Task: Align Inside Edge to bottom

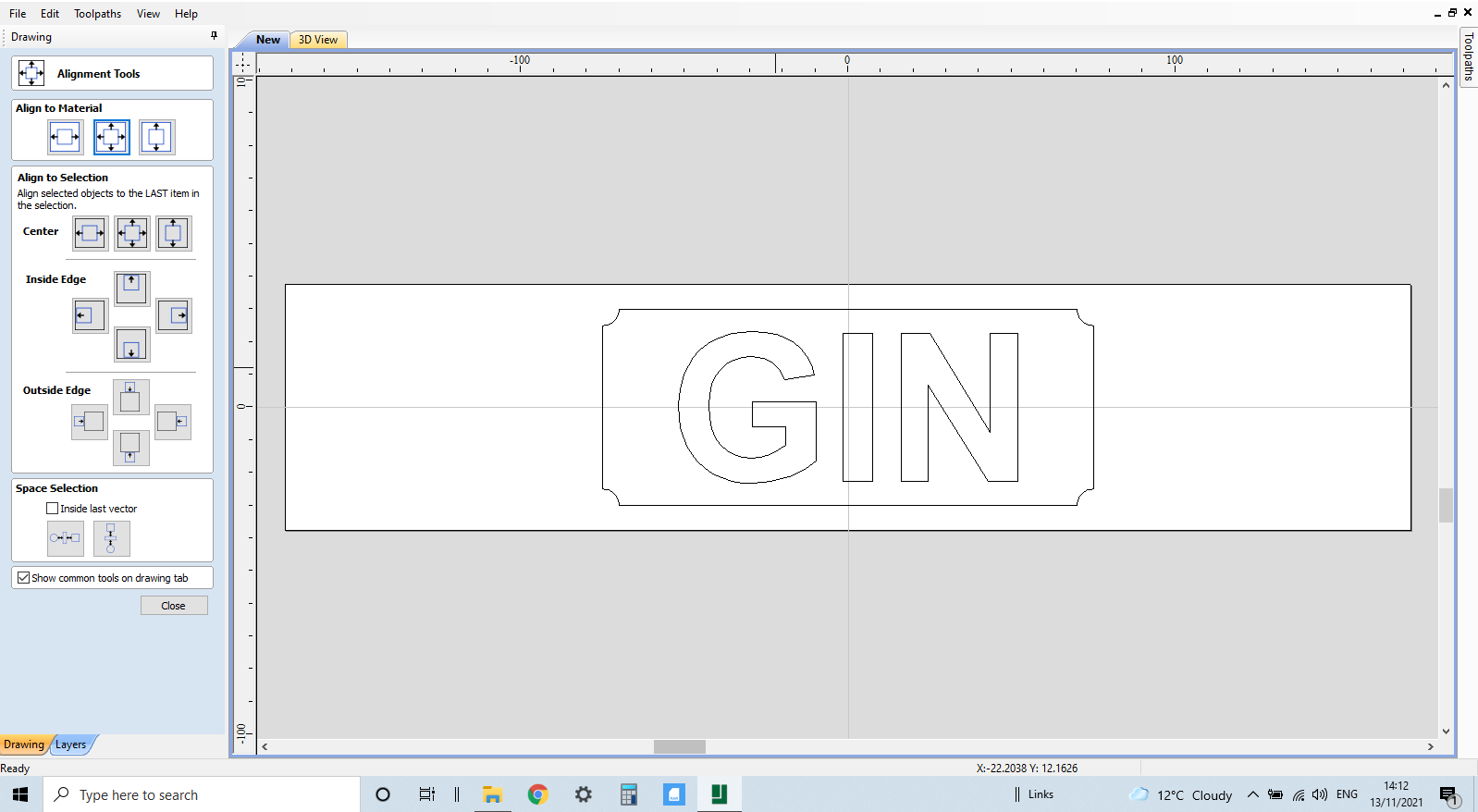Action: [131, 344]
